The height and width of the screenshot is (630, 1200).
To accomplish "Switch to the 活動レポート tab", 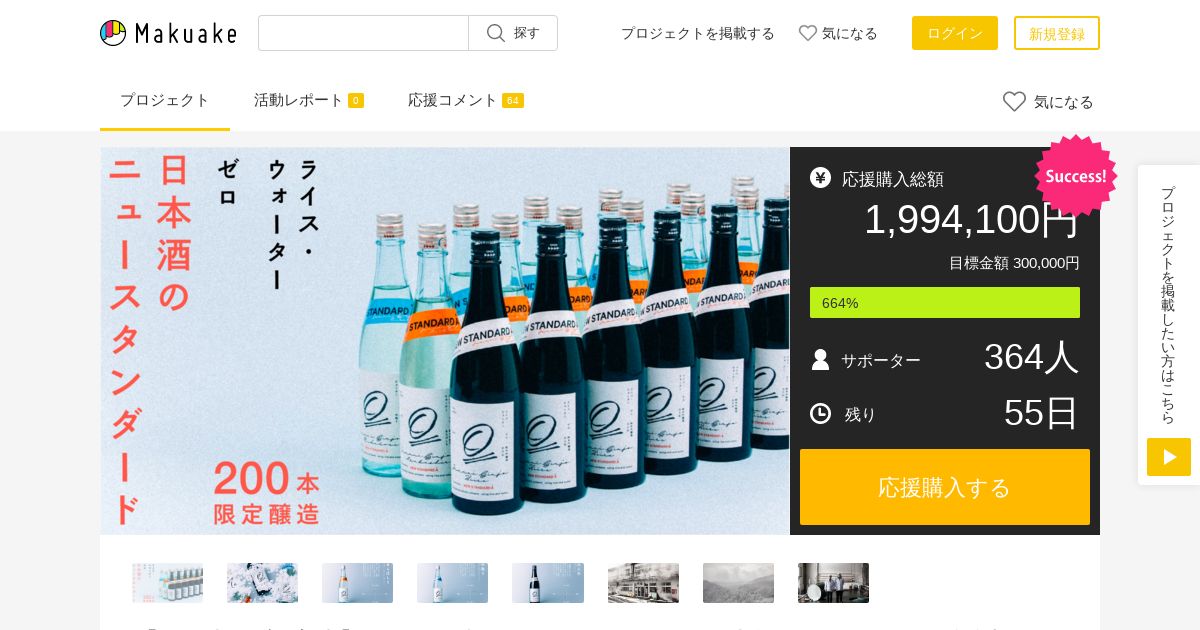I will pos(309,100).
